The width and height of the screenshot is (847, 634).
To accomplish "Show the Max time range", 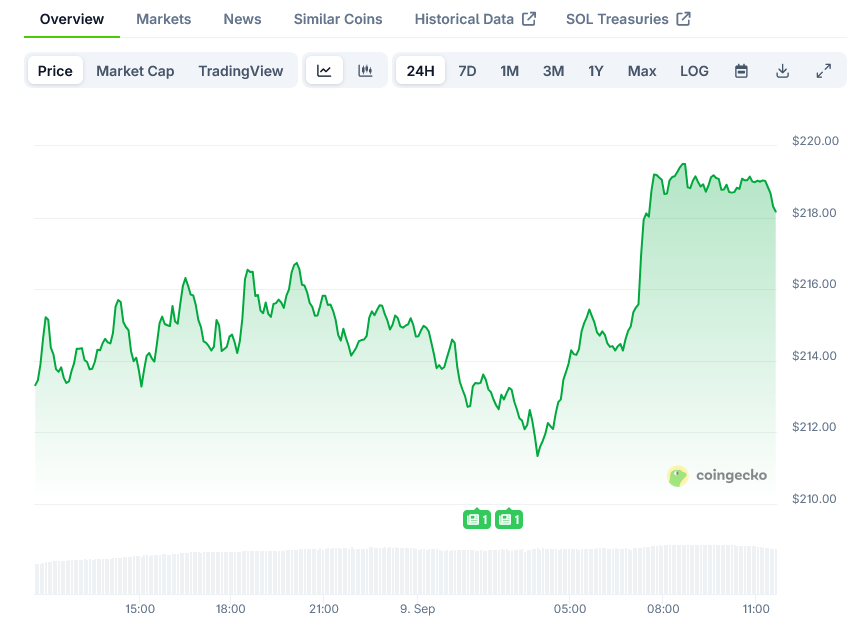I will 642,71.
